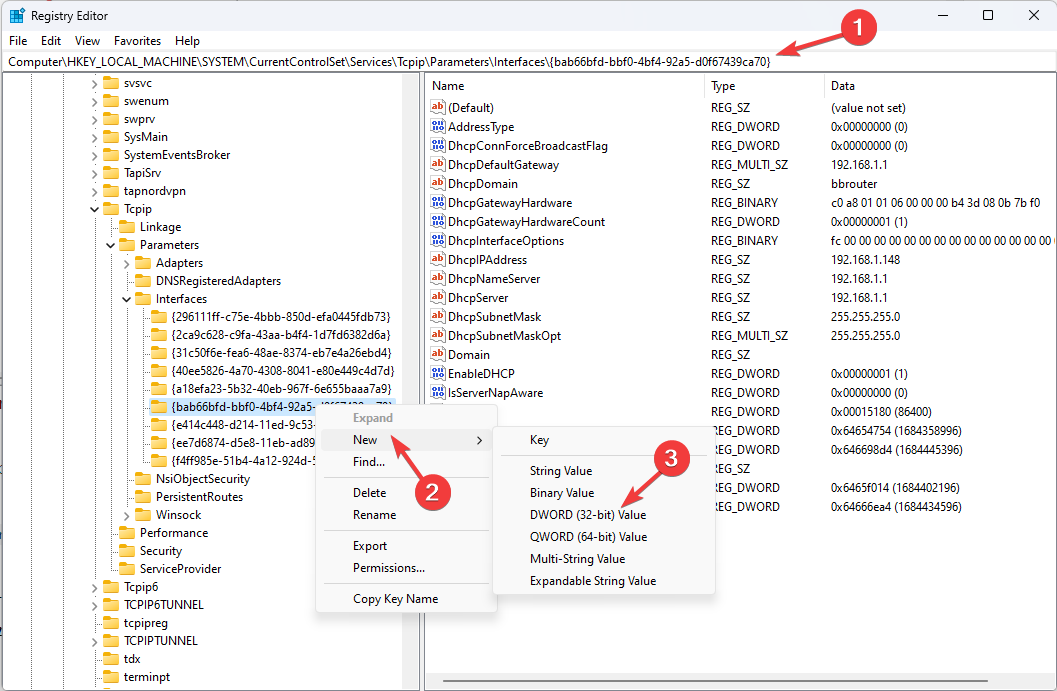1057x691 pixels.
Task: Click the EnableDHCP DWORD icon
Action: [437, 373]
